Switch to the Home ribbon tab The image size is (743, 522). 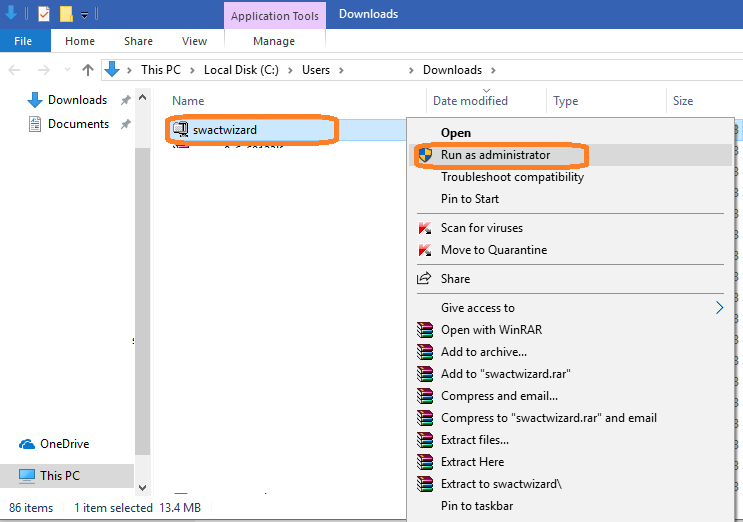80,41
